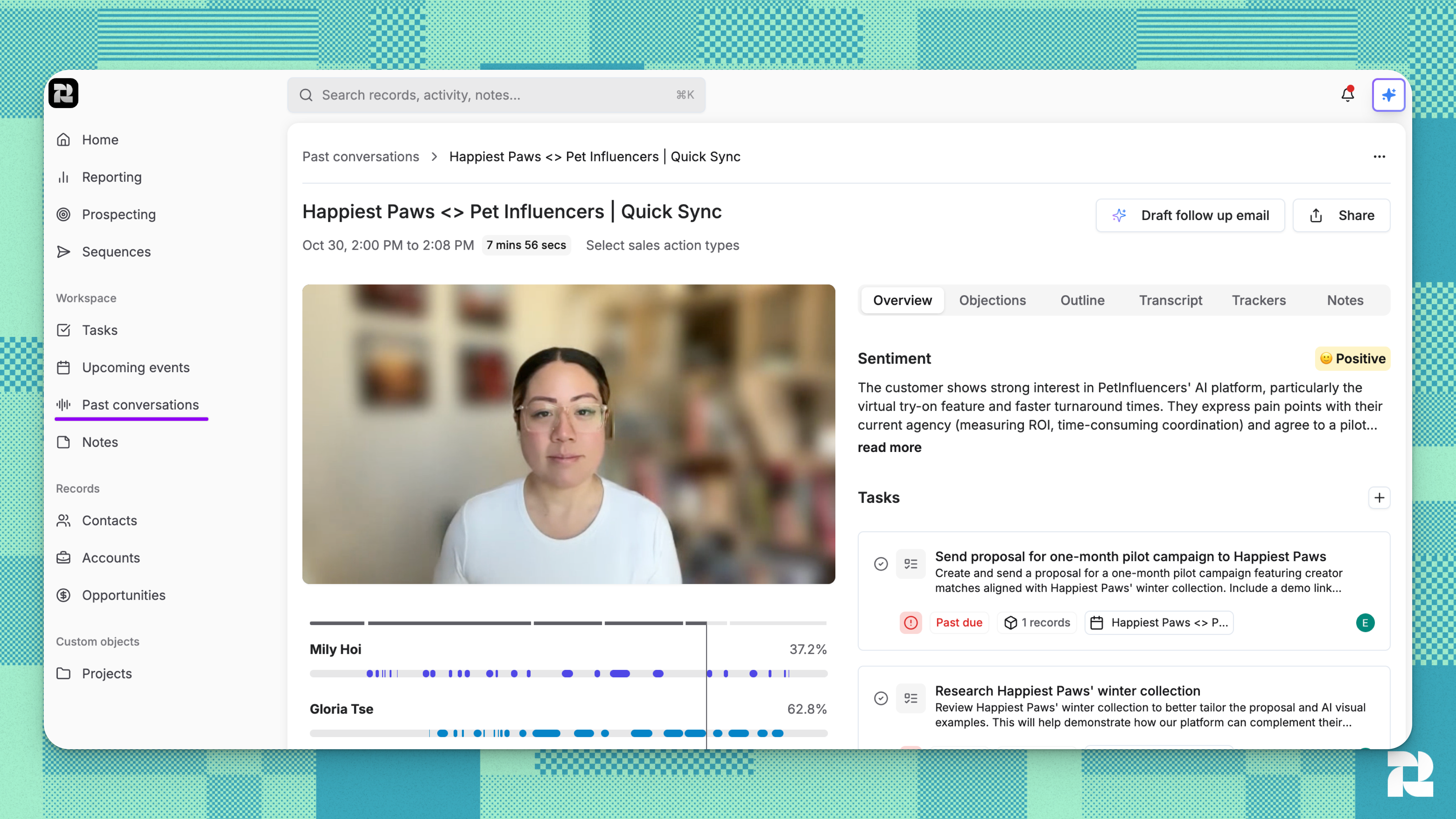Viewport: 1456px width, 819px height.
Task: Open the AI assistant sparkle button
Action: point(1388,94)
